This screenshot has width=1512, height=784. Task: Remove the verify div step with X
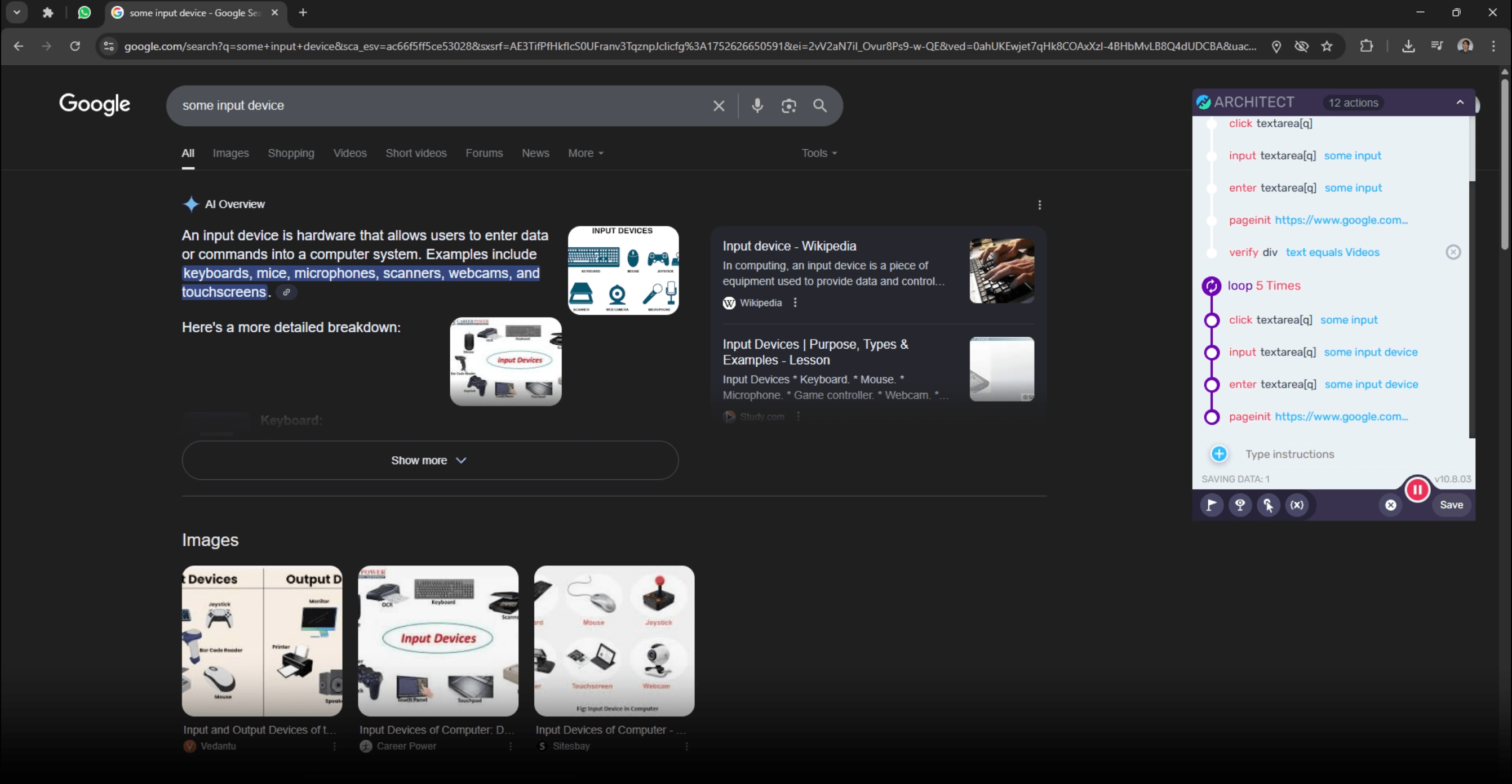(x=1453, y=252)
